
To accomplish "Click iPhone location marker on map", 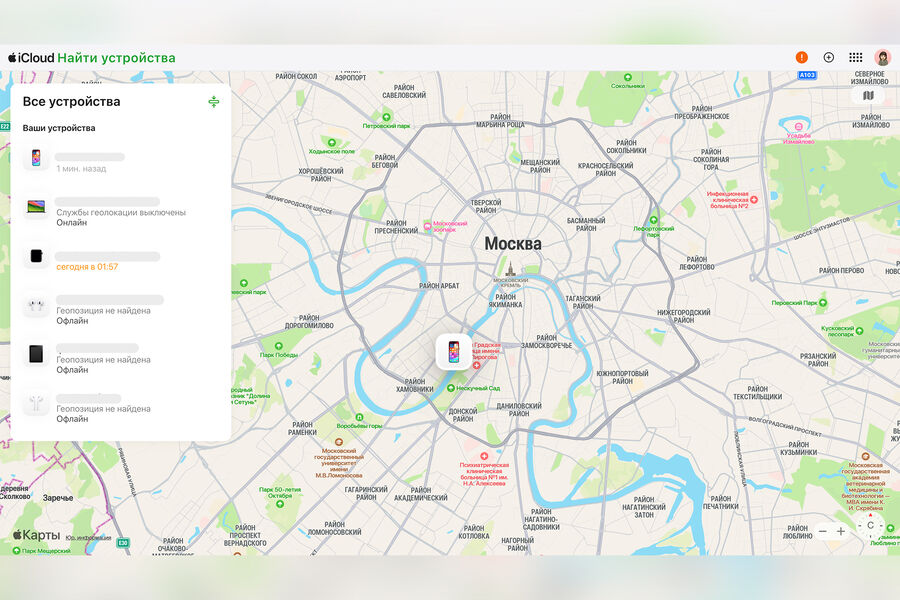I will click(453, 351).
